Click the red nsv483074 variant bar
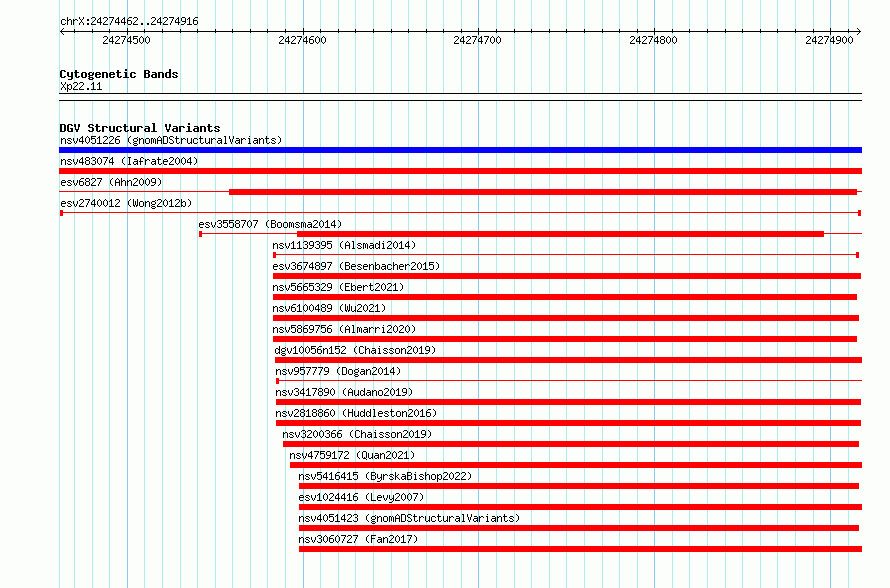 click(460, 171)
